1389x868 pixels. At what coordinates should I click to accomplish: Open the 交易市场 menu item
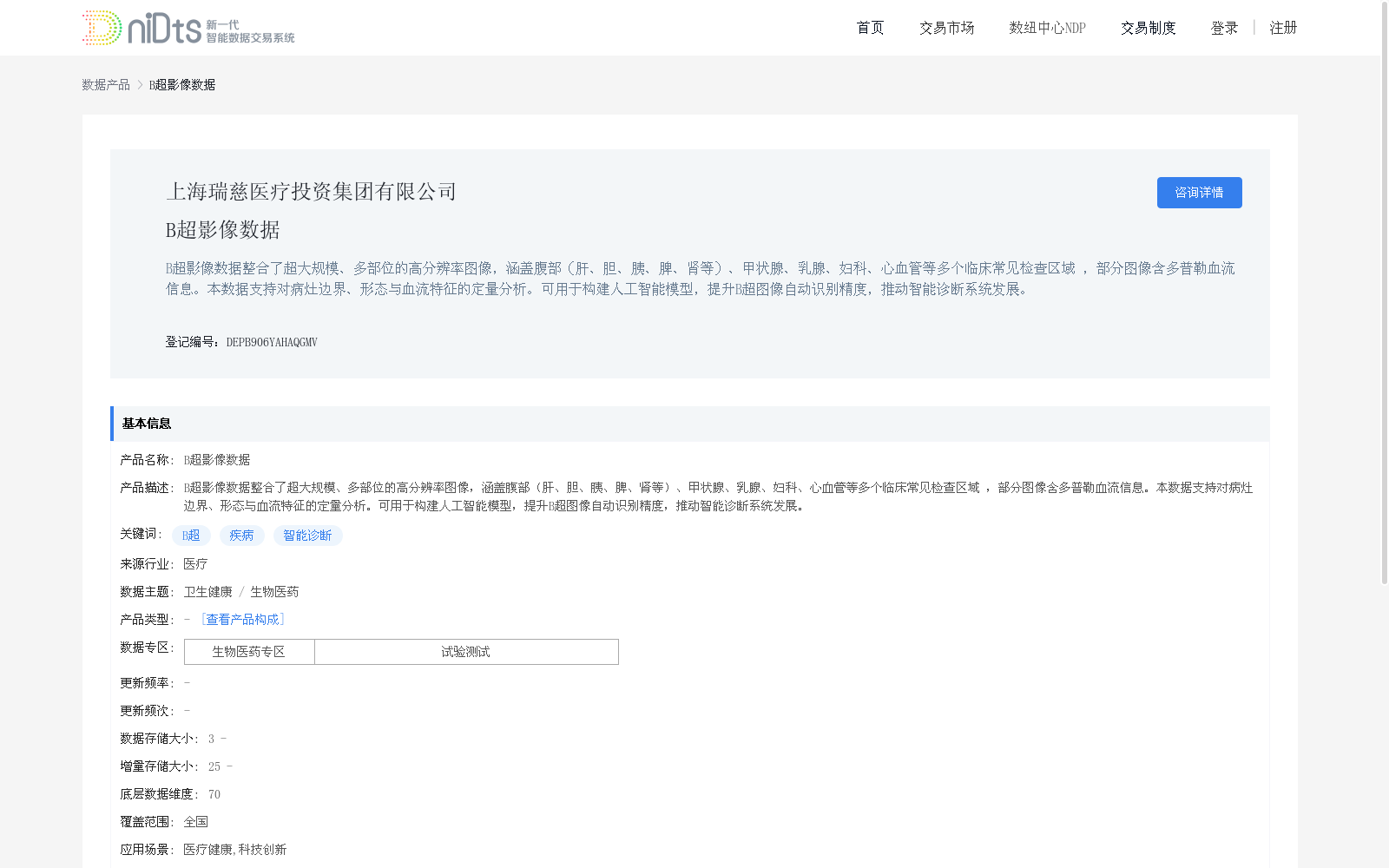tap(946, 28)
